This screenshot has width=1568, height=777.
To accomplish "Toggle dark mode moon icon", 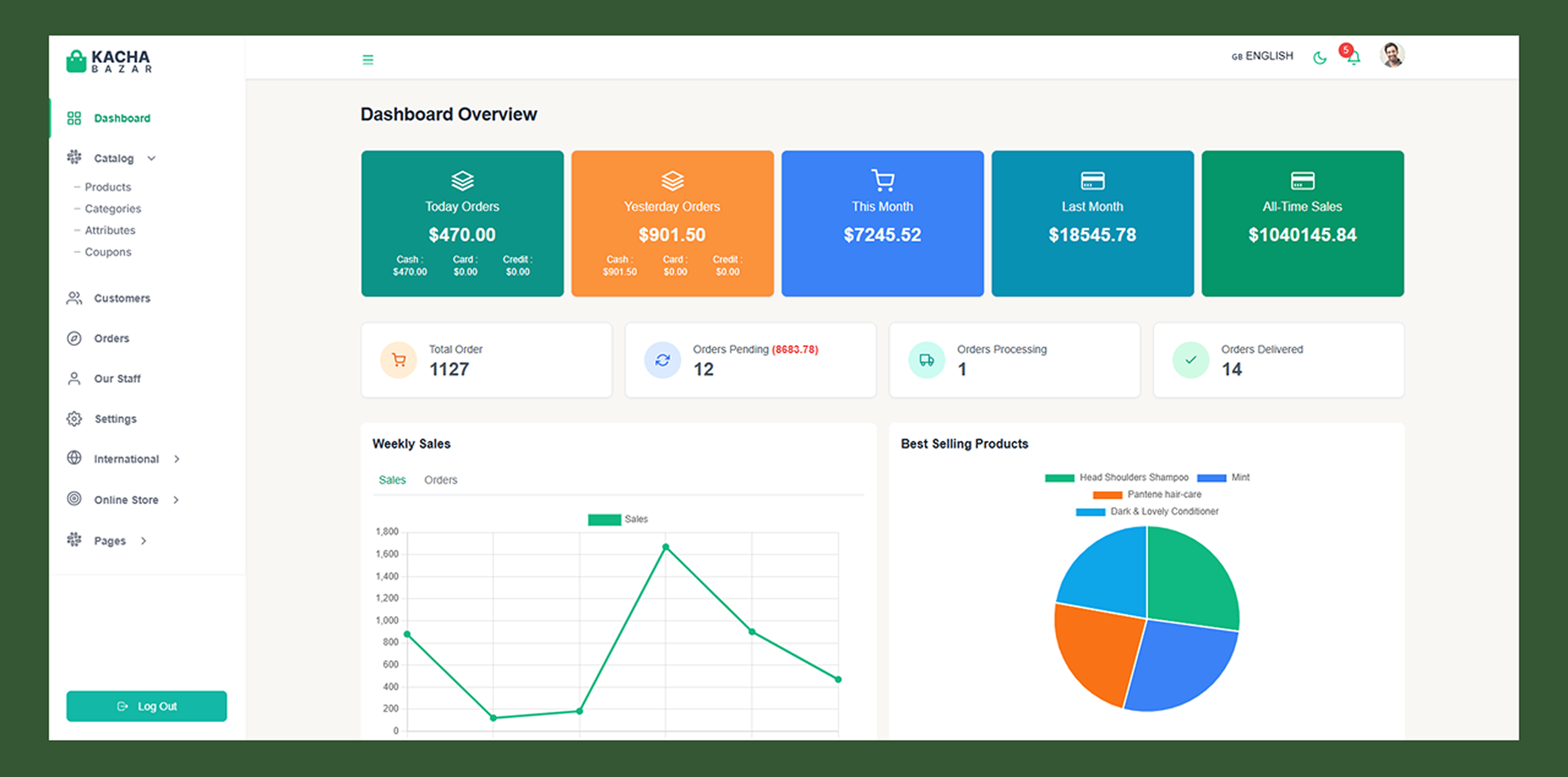I will [1319, 58].
